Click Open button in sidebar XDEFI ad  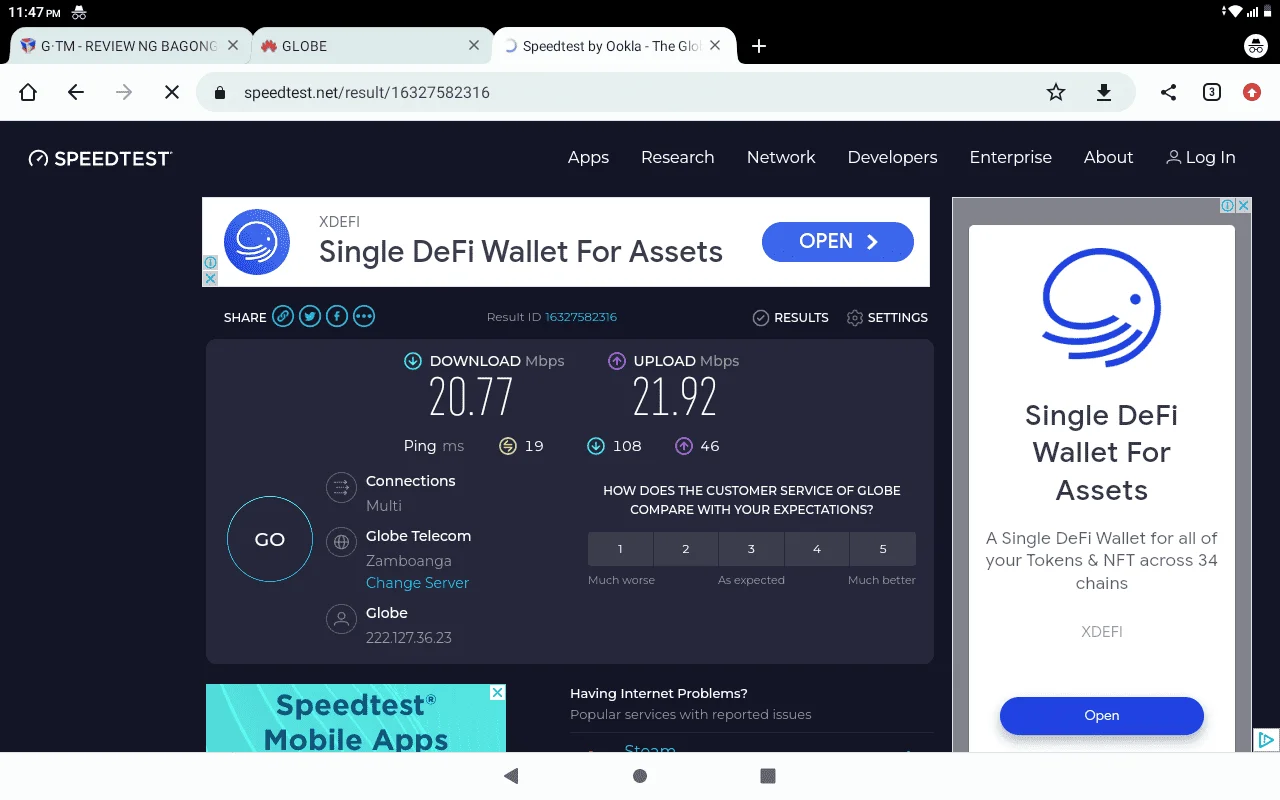click(1102, 715)
